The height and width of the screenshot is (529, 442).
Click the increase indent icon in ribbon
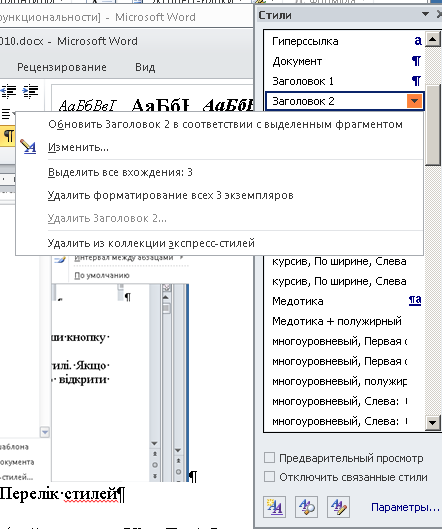point(30,91)
